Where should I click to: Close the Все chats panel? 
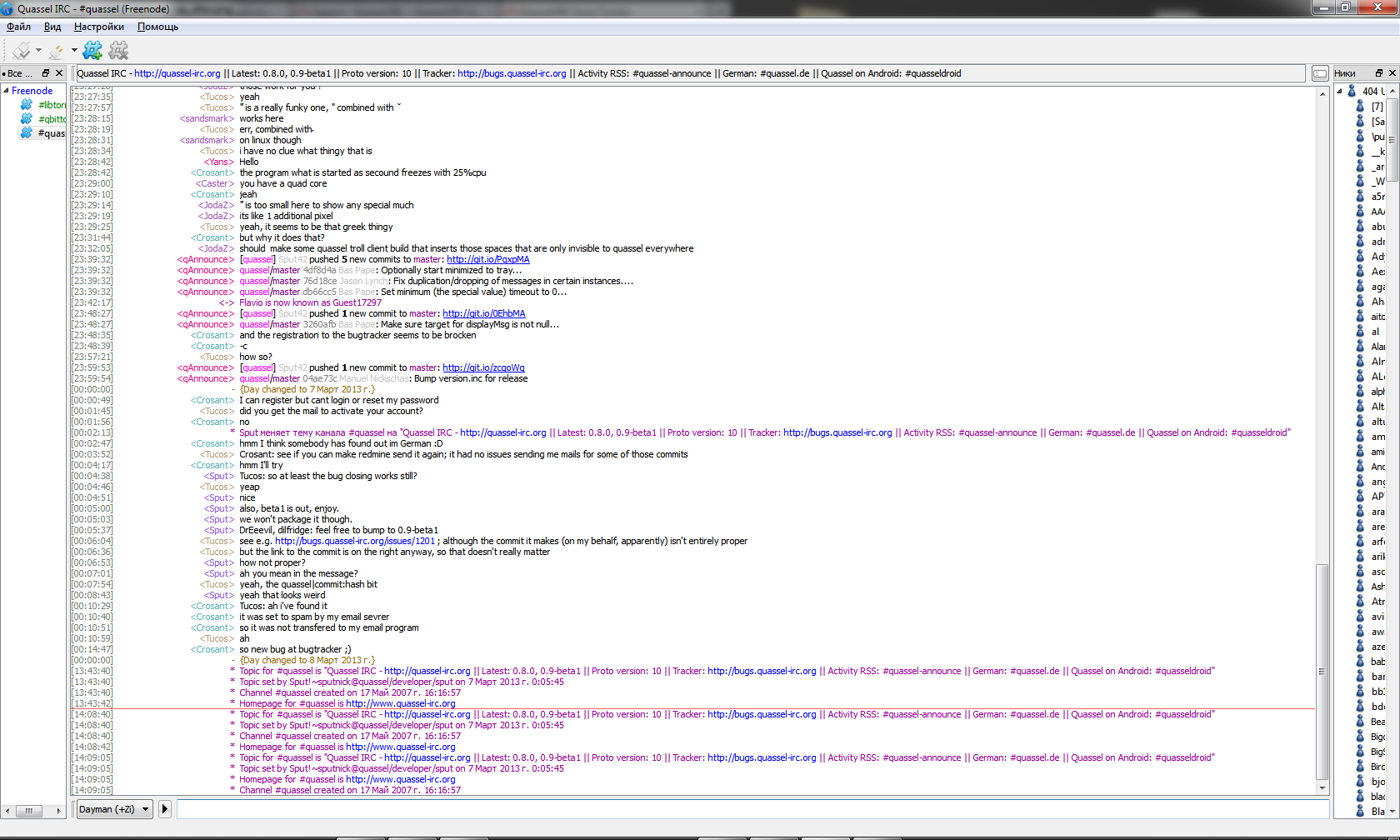tap(59, 73)
